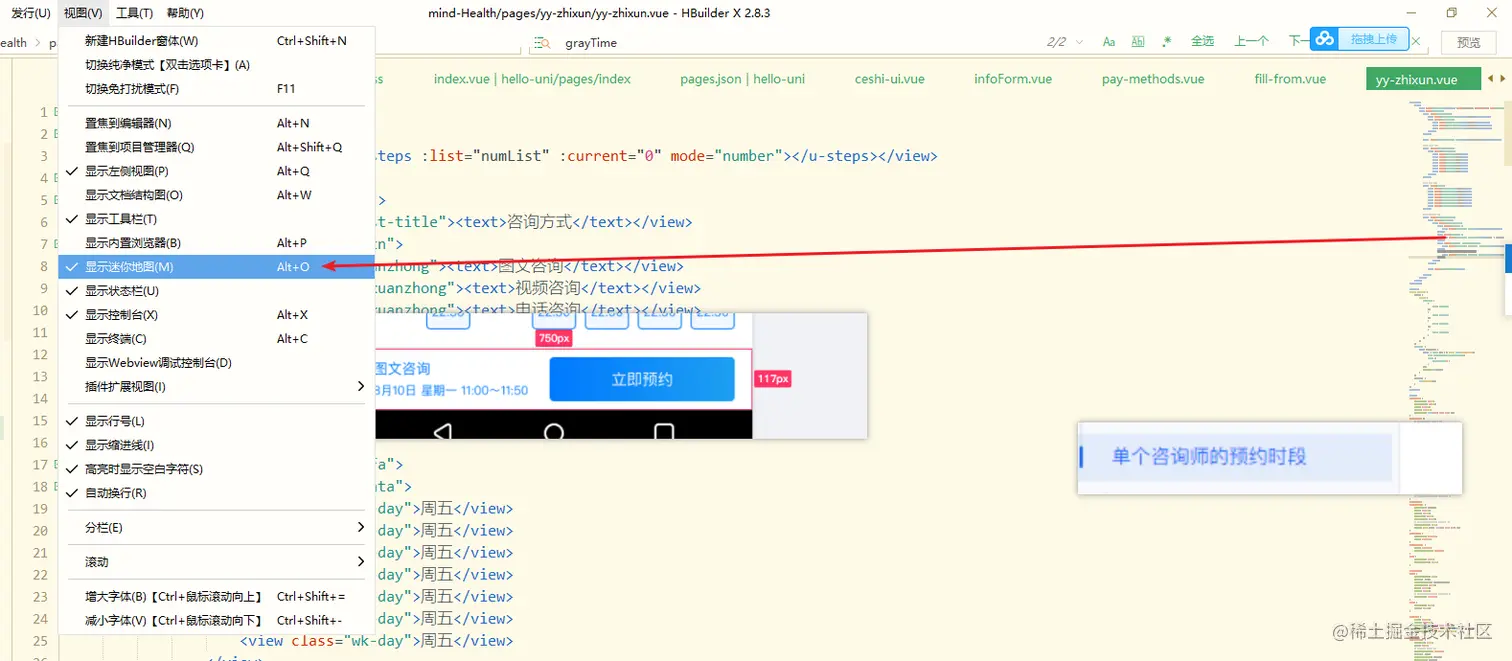
Task: Toggle 显示Webview调试控制台(D) option
Action: (x=216, y=363)
